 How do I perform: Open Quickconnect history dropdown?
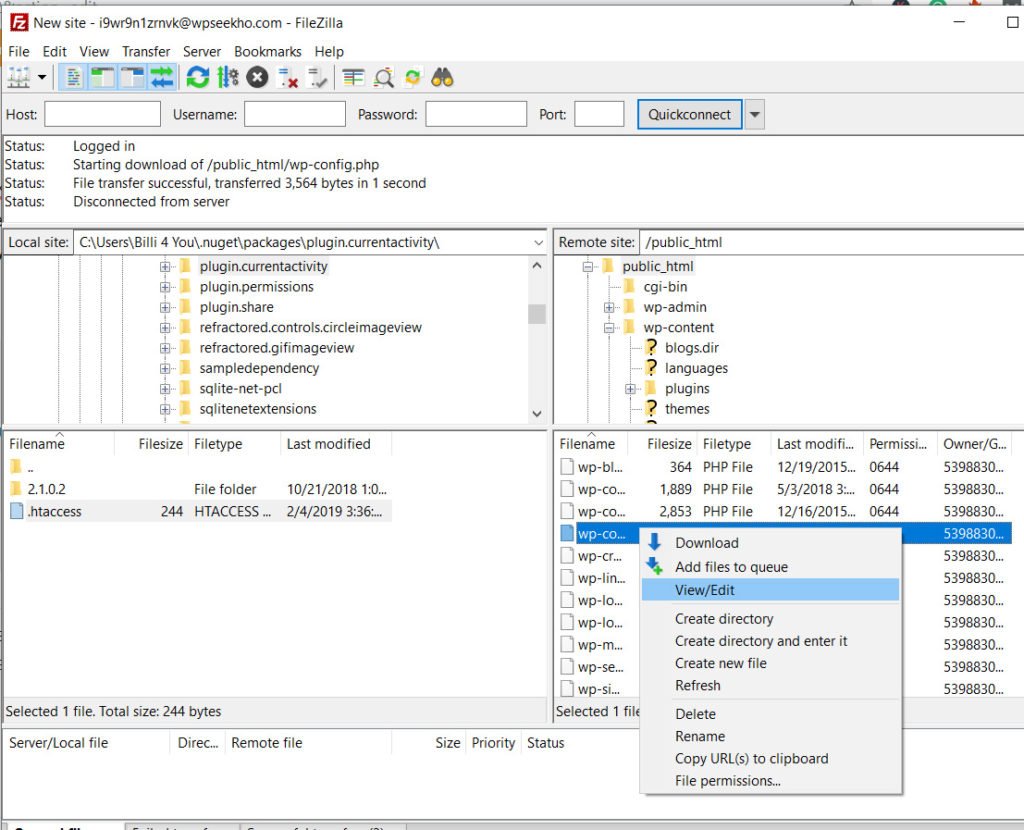click(755, 114)
